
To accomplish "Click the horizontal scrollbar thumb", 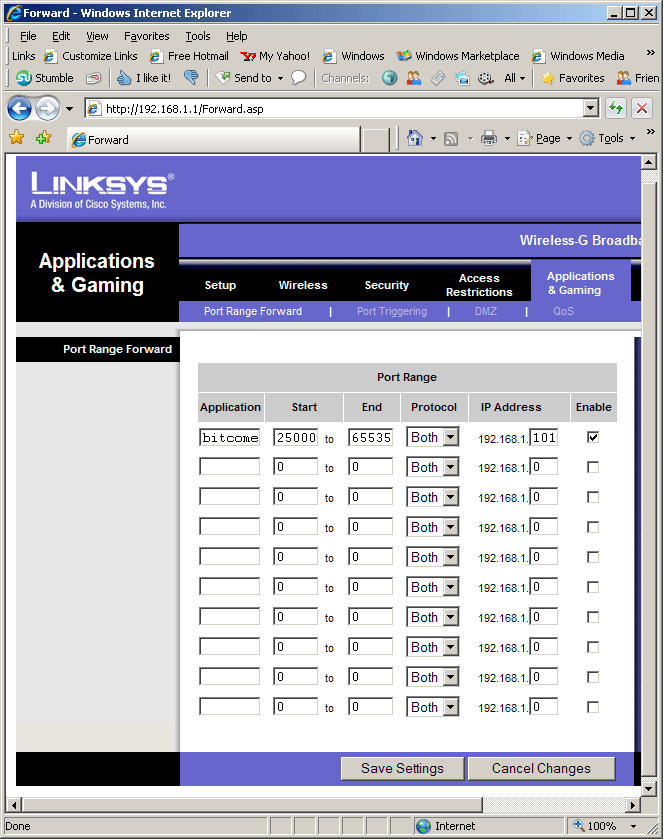I will click(253, 805).
